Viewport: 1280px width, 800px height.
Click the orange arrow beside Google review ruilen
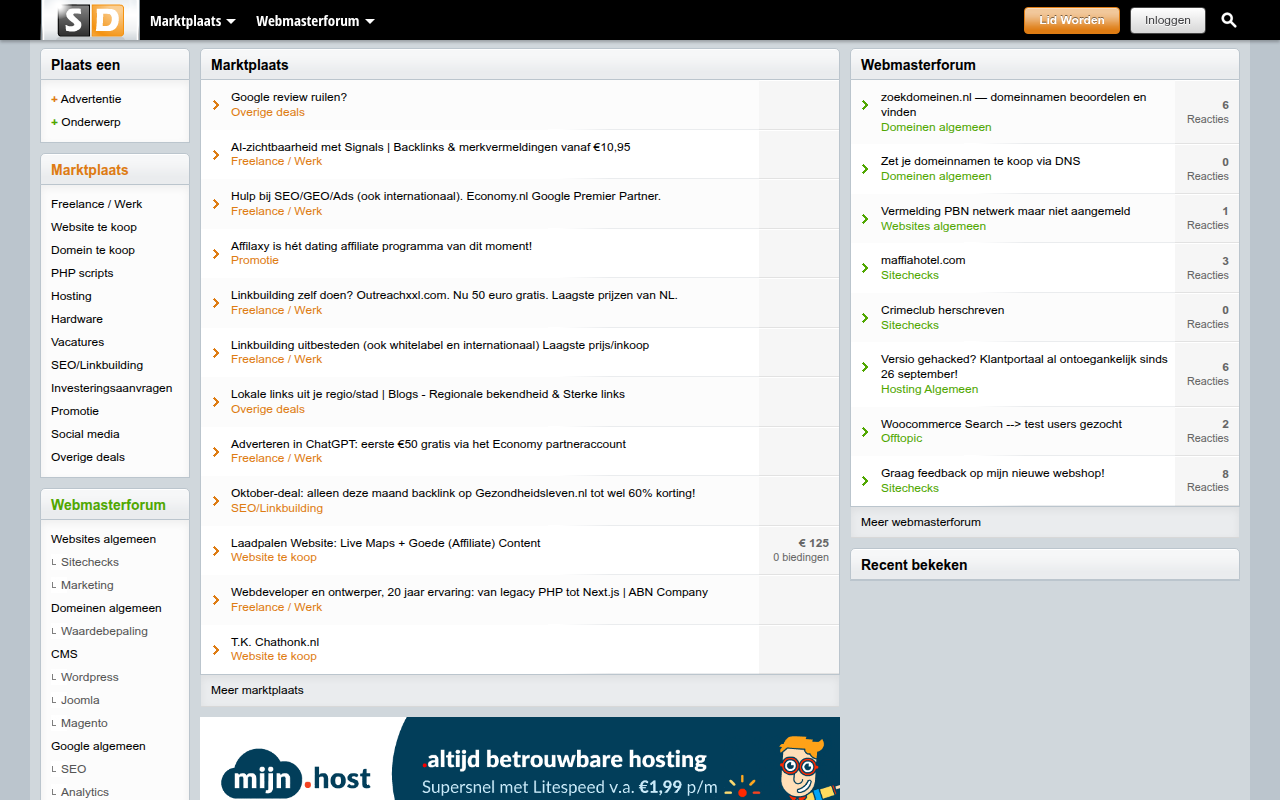tap(216, 105)
